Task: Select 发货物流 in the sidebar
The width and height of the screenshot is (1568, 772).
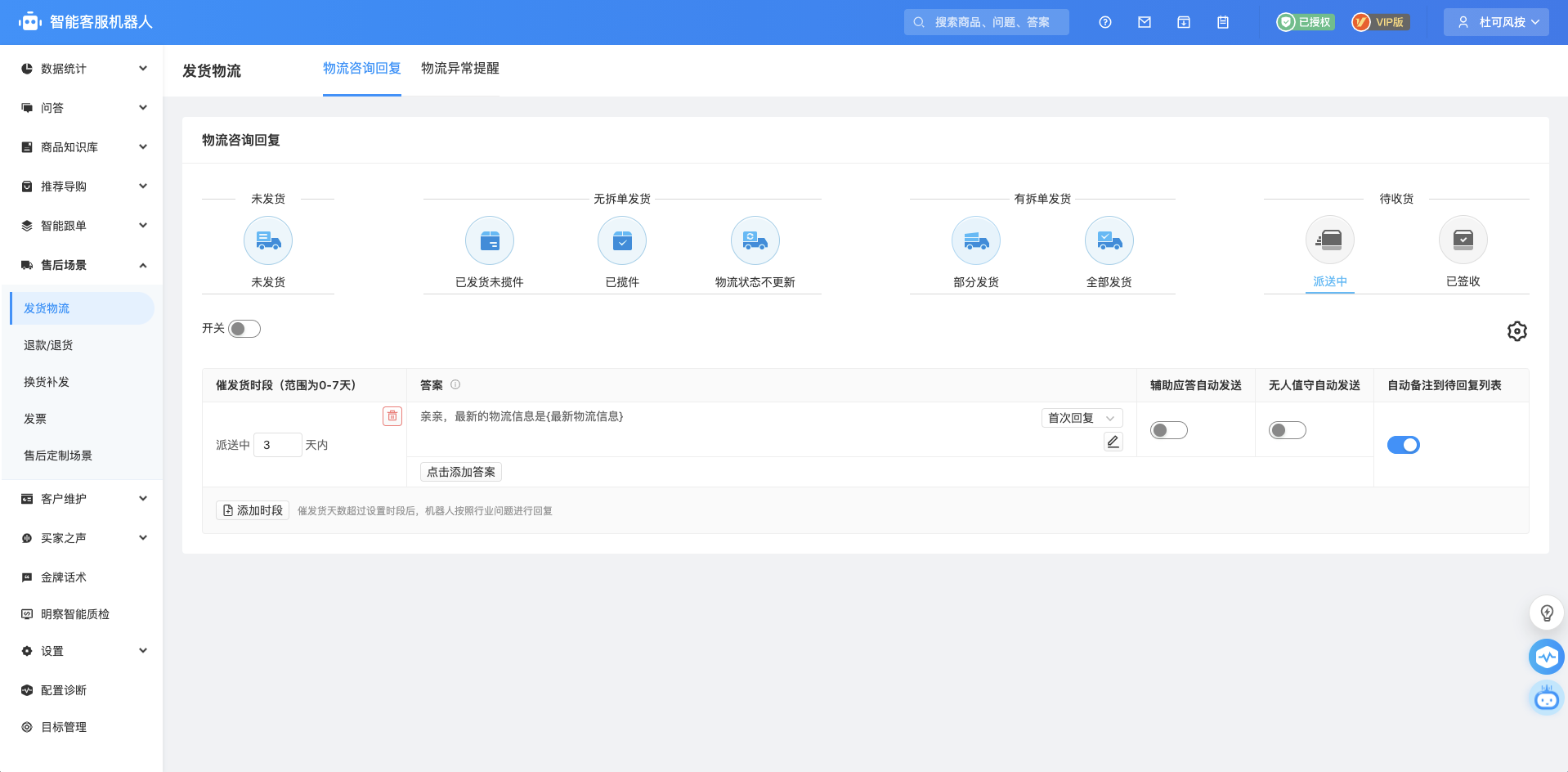Action: (82, 308)
